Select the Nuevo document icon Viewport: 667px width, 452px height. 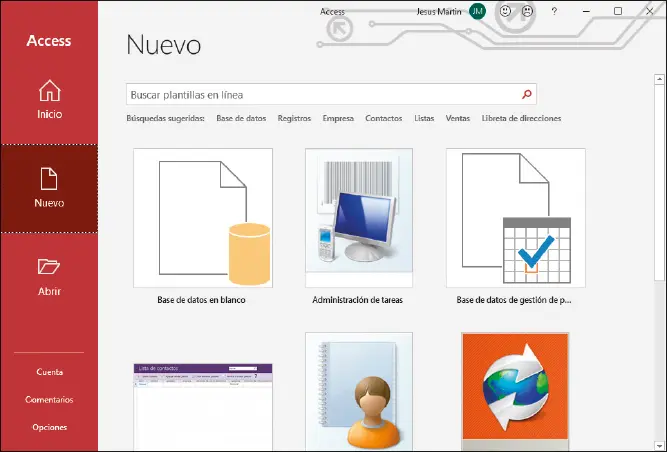[x=49, y=179]
